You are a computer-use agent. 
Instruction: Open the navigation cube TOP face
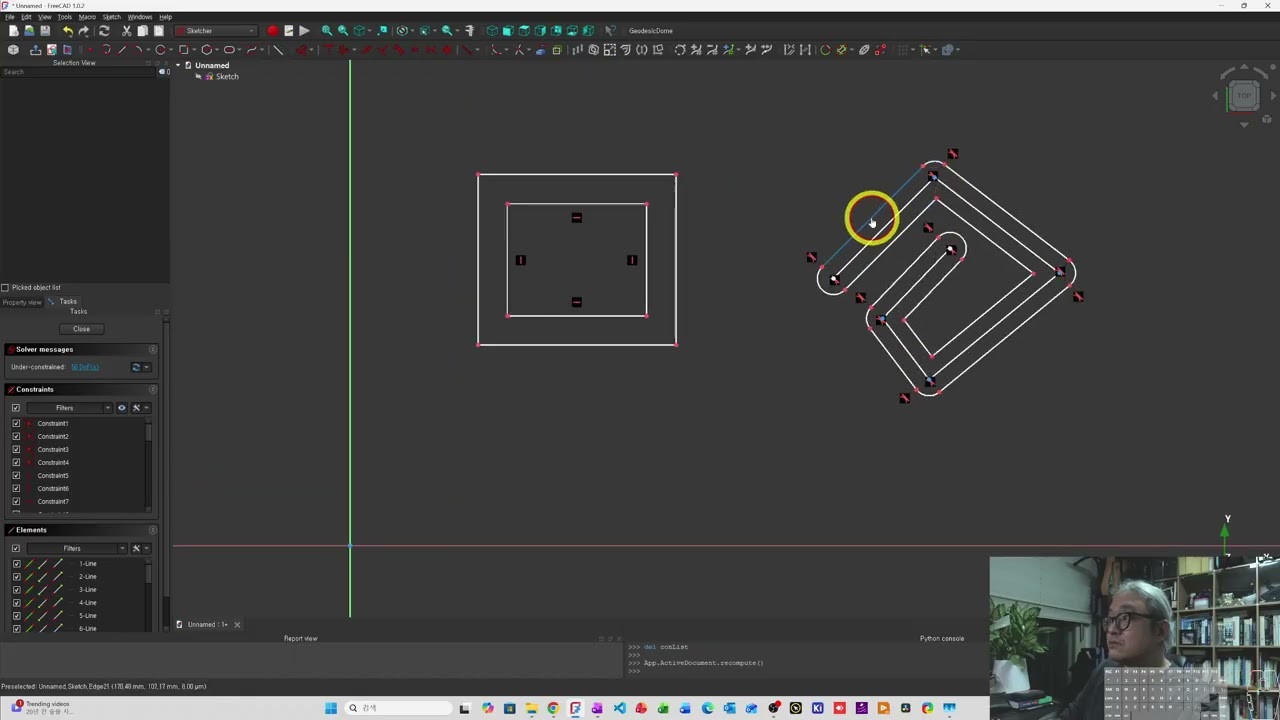tap(1244, 96)
